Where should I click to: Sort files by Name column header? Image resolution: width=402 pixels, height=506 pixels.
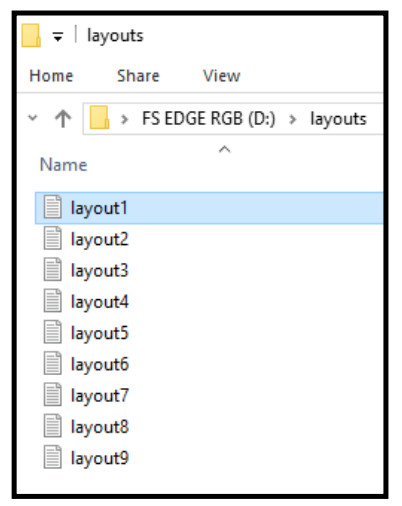click(63, 165)
